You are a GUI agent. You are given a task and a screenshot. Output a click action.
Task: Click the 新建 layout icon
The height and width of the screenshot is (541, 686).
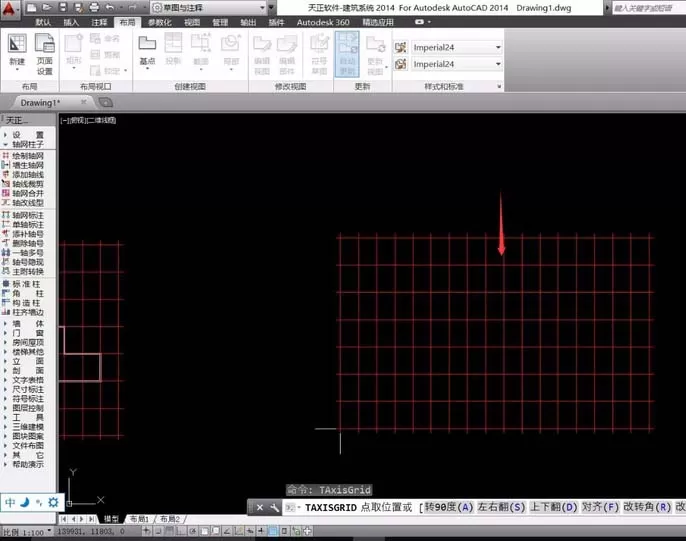point(17,52)
